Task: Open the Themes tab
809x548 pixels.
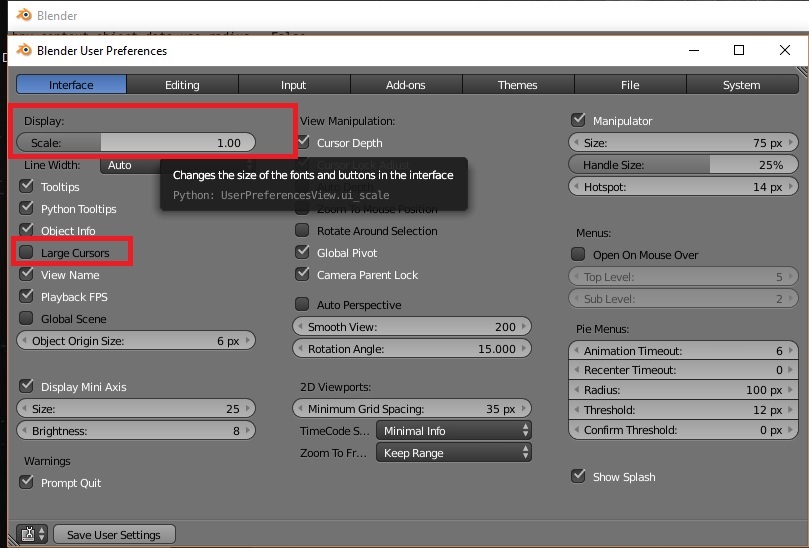Action: (517, 85)
